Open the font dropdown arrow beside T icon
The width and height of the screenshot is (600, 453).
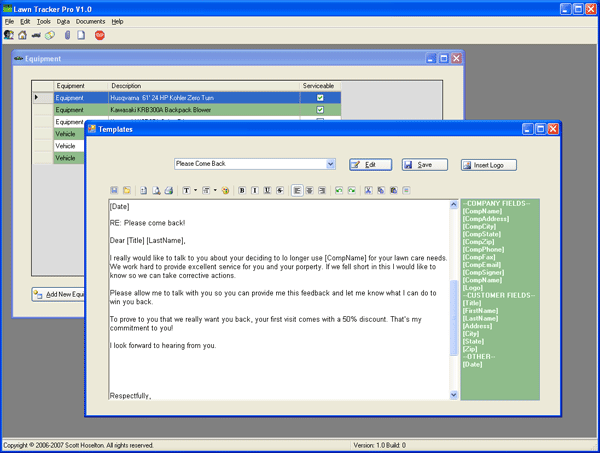tap(195, 190)
